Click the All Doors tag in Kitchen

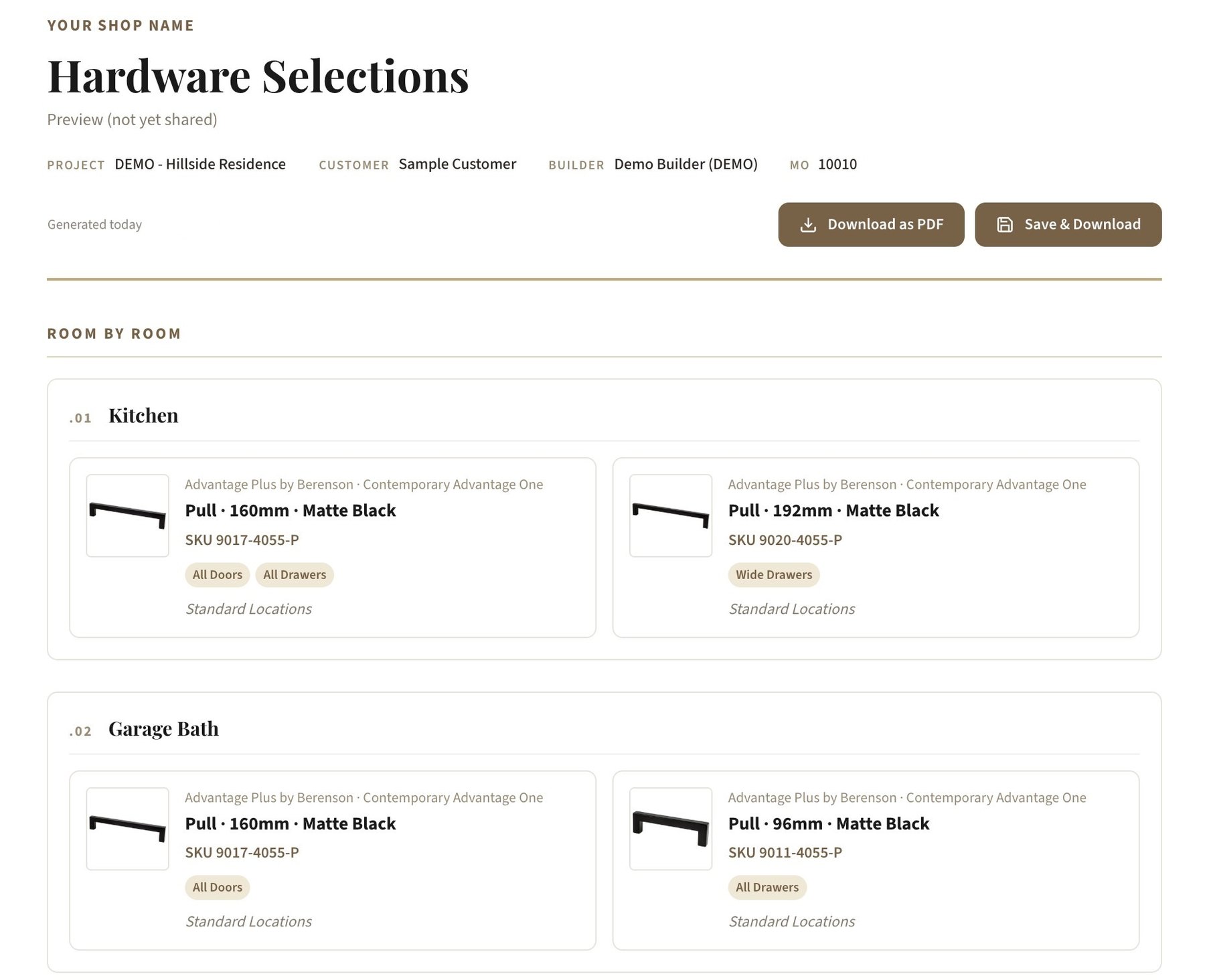pyautogui.click(x=218, y=575)
